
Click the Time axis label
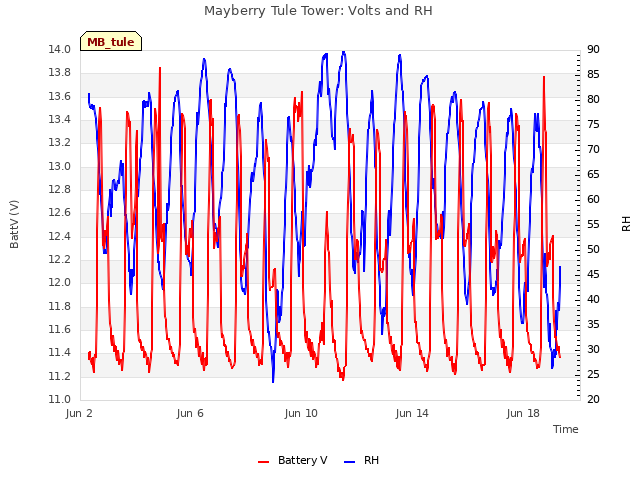pos(566,429)
